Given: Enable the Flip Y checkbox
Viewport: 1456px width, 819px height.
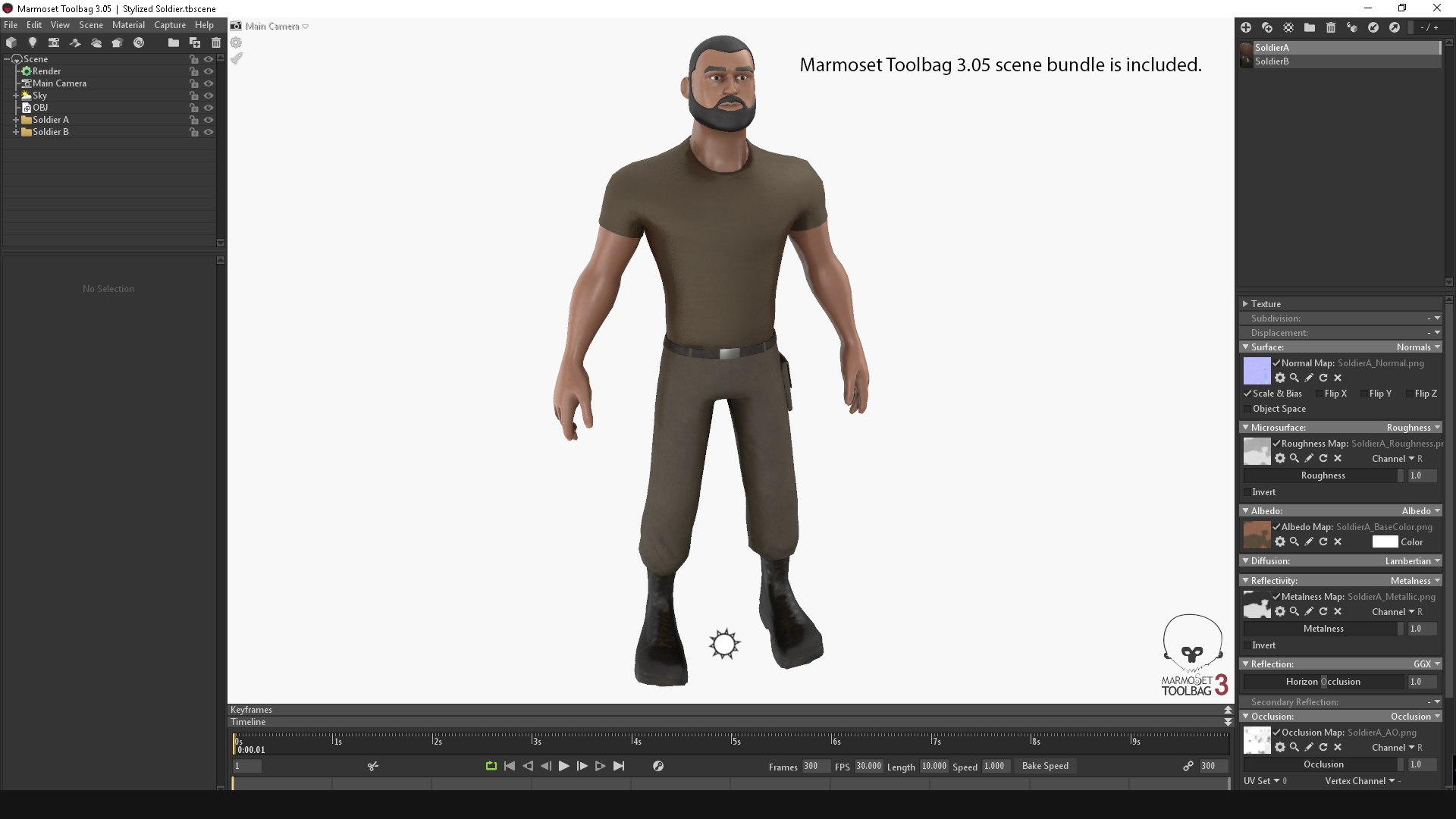Looking at the screenshot, I should pos(1364,394).
